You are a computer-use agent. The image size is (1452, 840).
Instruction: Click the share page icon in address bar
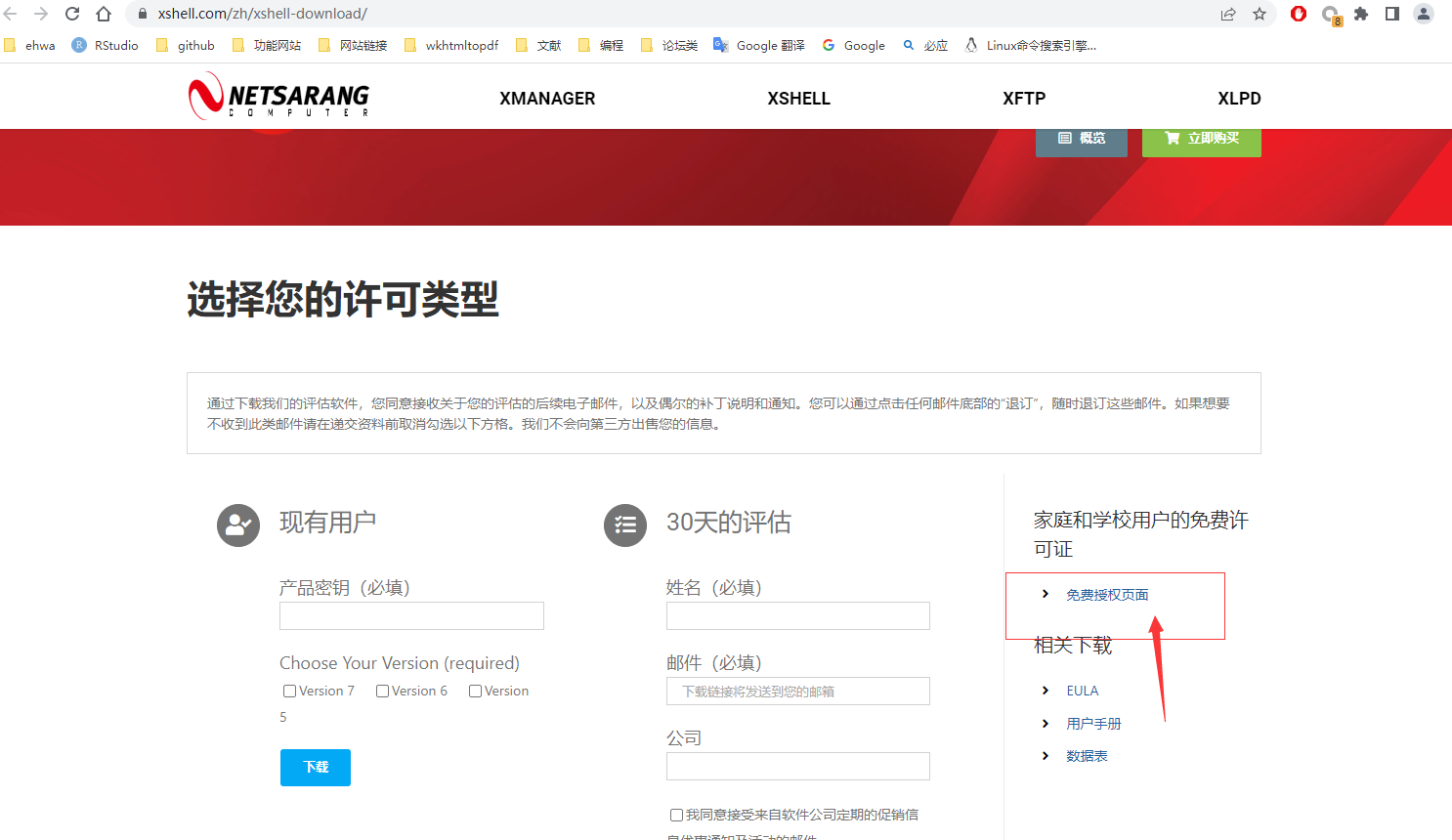1228,14
